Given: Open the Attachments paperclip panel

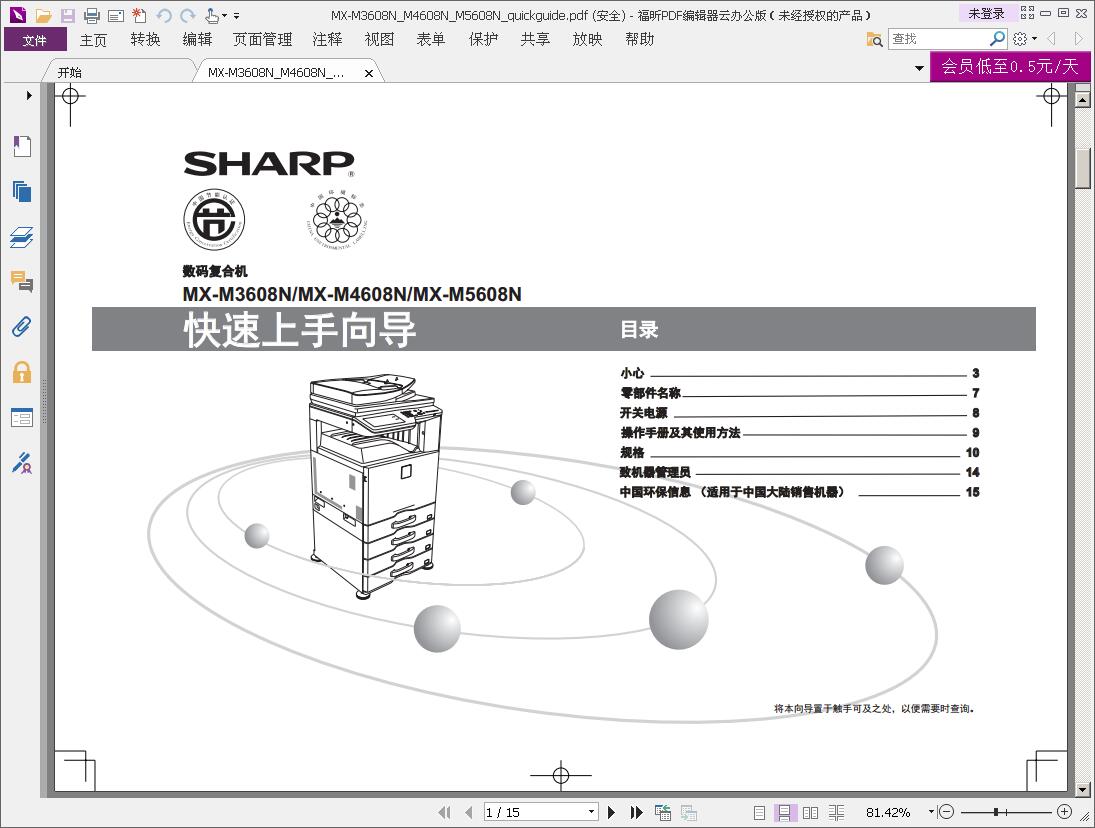Looking at the screenshot, I should click(x=22, y=327).
